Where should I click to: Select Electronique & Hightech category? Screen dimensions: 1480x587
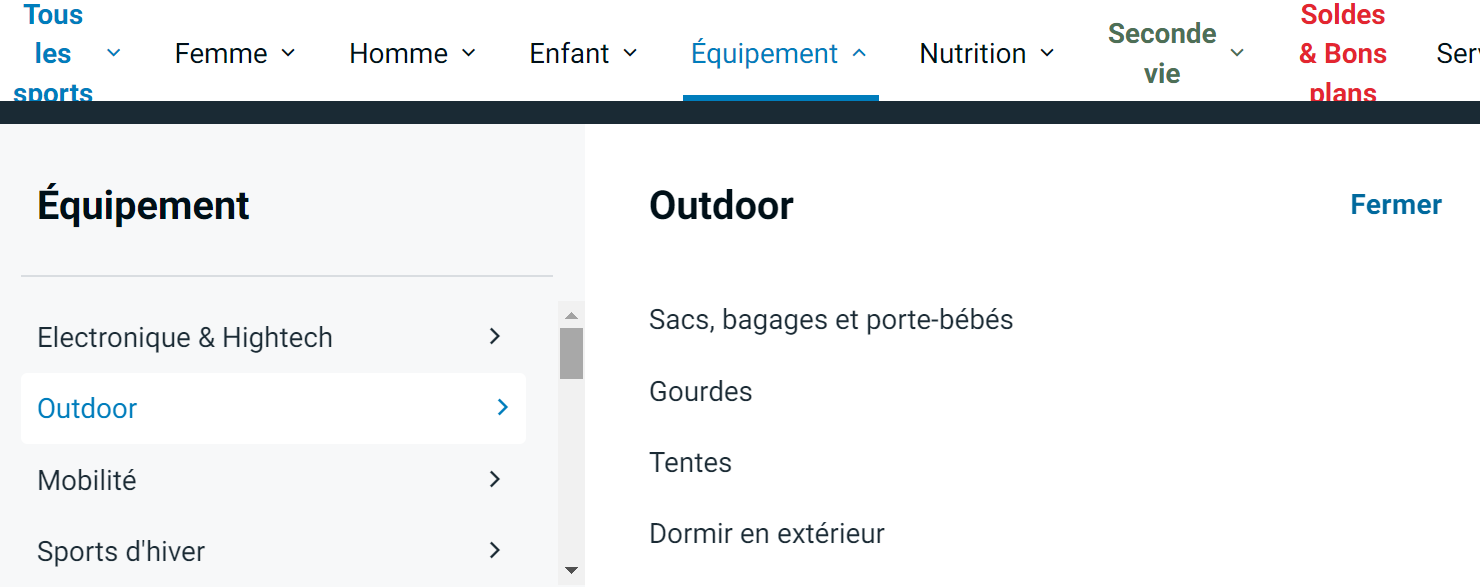click(x=185, y=338)
